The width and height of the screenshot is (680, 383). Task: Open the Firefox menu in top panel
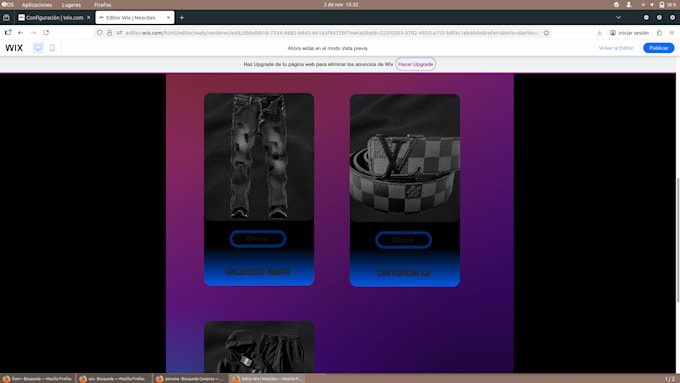tap(102, 5)
